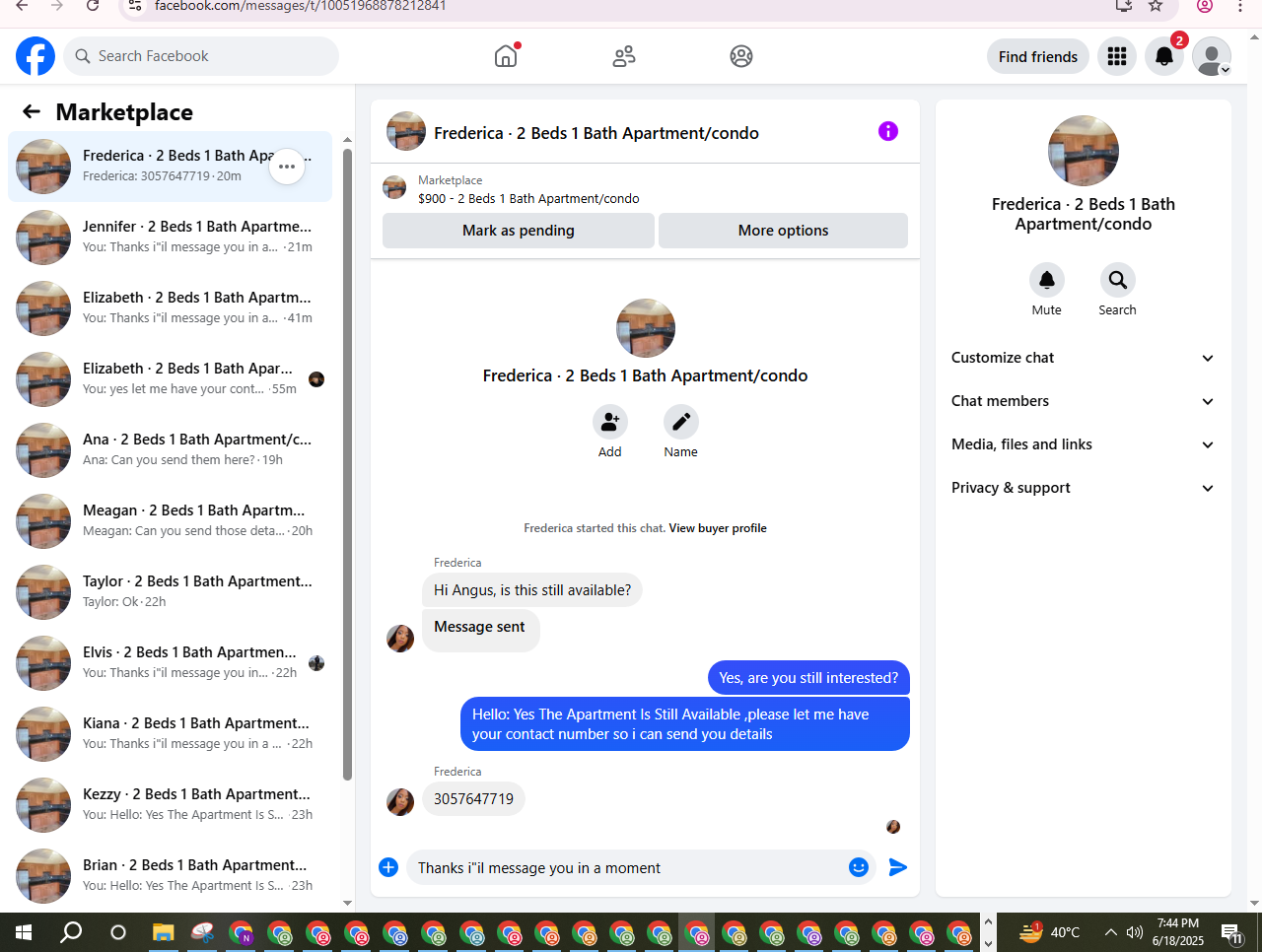Click the address bar URL

pos(300,6)
